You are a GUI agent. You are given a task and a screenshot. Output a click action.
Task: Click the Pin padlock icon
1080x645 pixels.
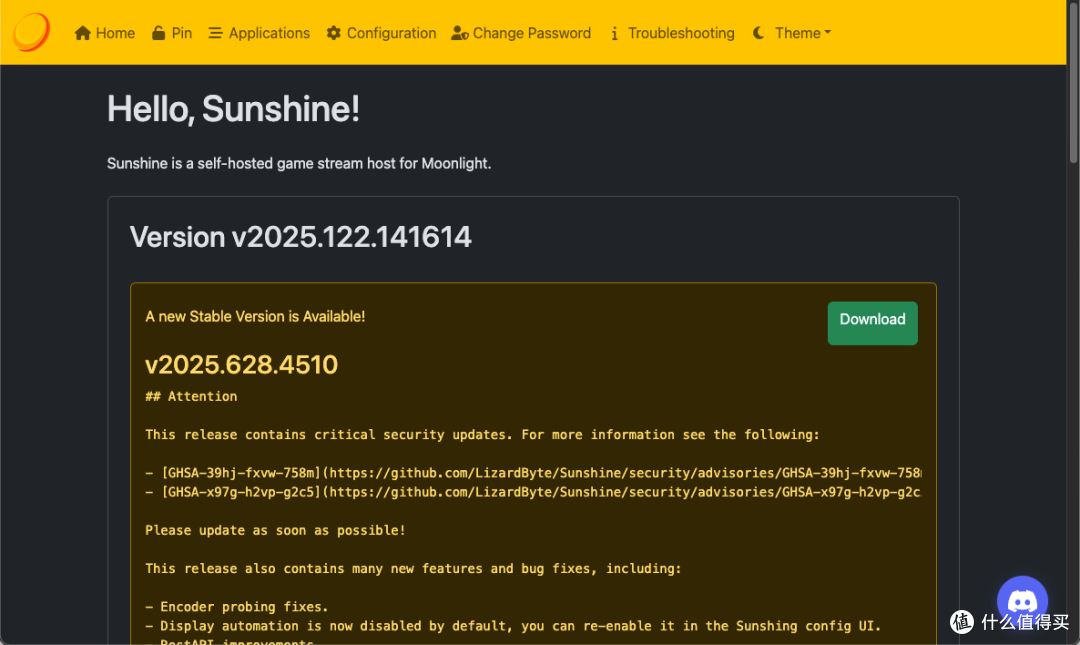point(158,33)
